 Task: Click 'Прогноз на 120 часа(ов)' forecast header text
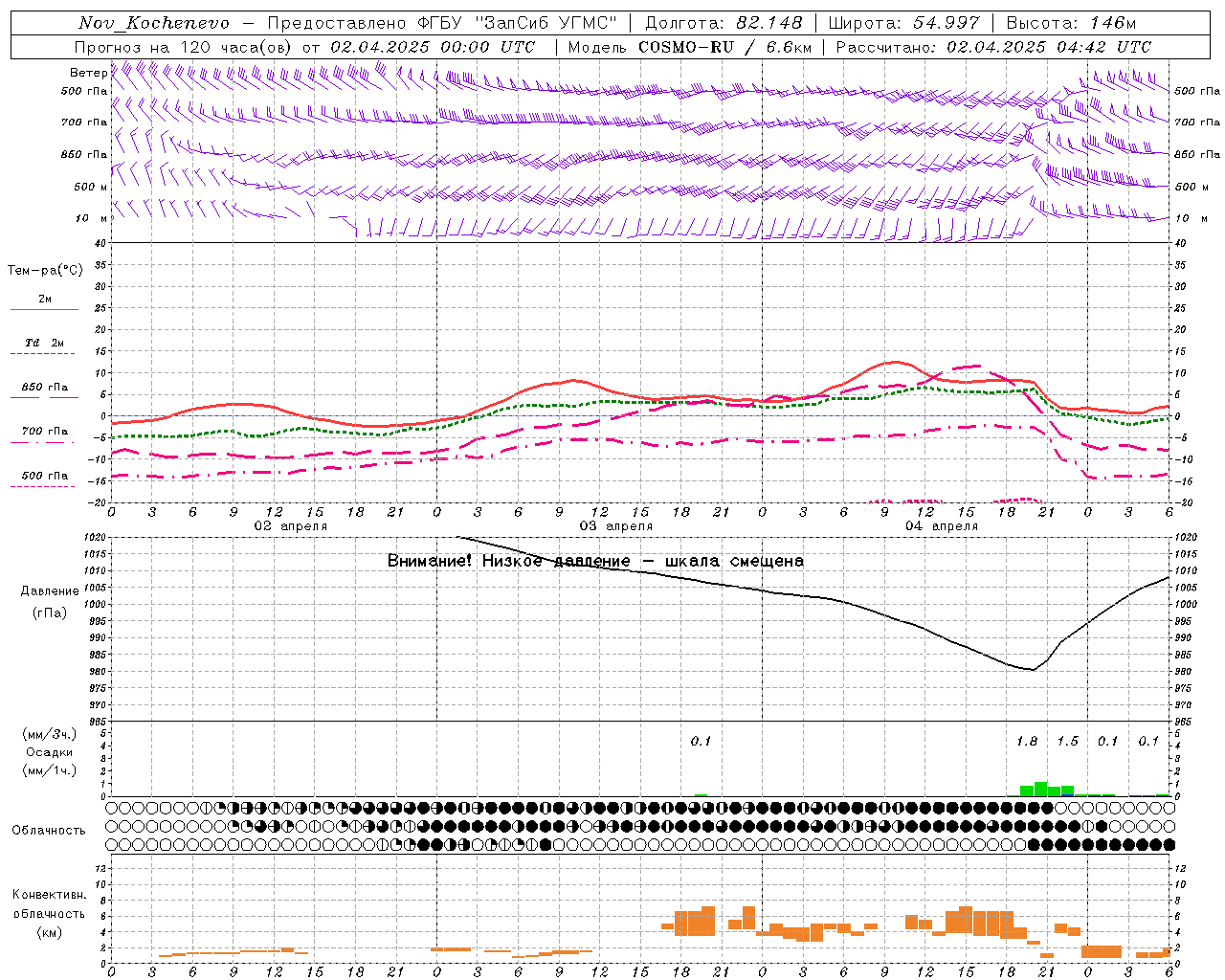tap(184, 47)
